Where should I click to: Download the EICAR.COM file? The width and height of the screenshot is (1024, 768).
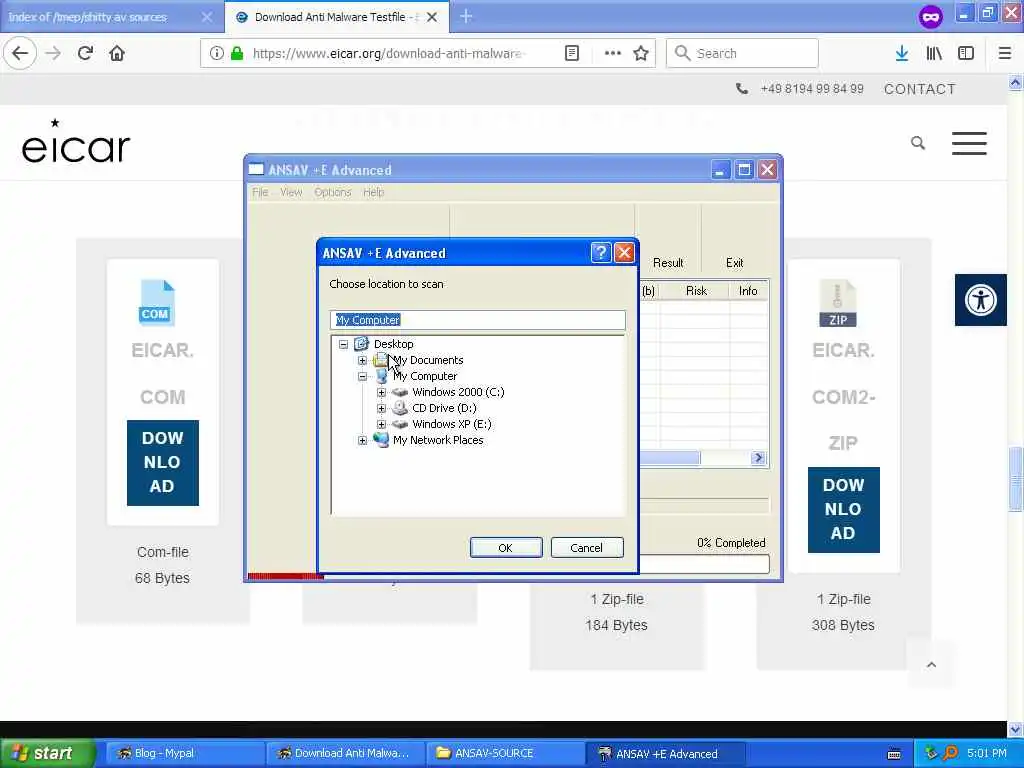tap(163, 462)
